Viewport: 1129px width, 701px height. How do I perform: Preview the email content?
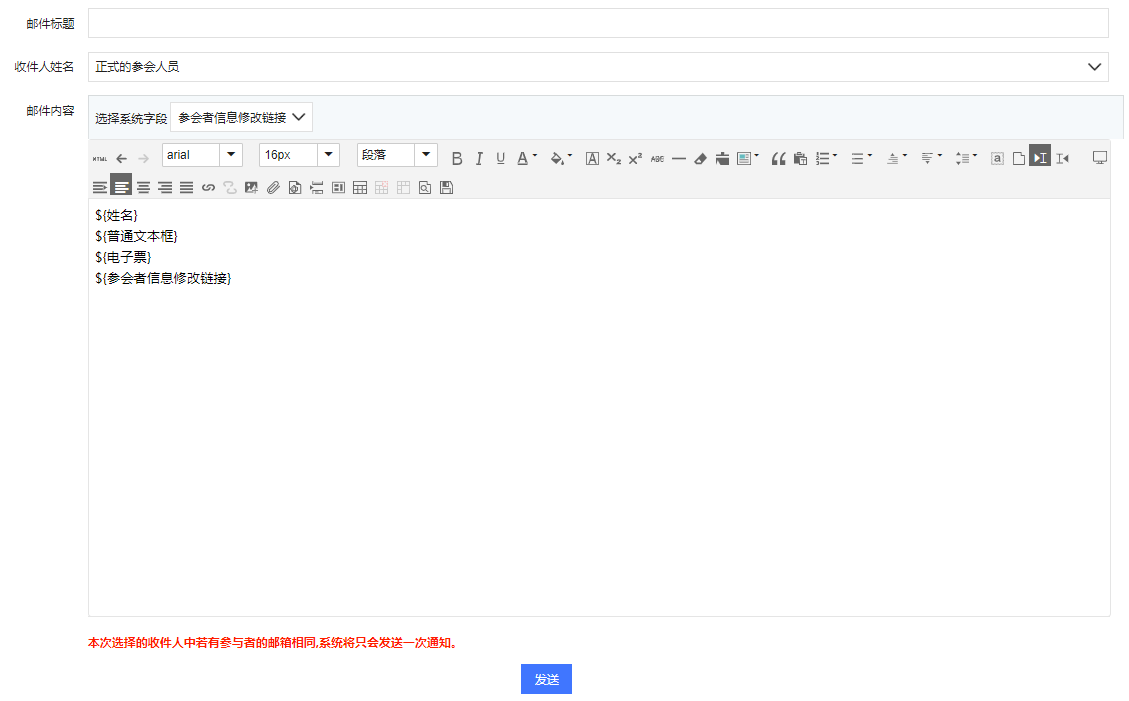point(425,188)
